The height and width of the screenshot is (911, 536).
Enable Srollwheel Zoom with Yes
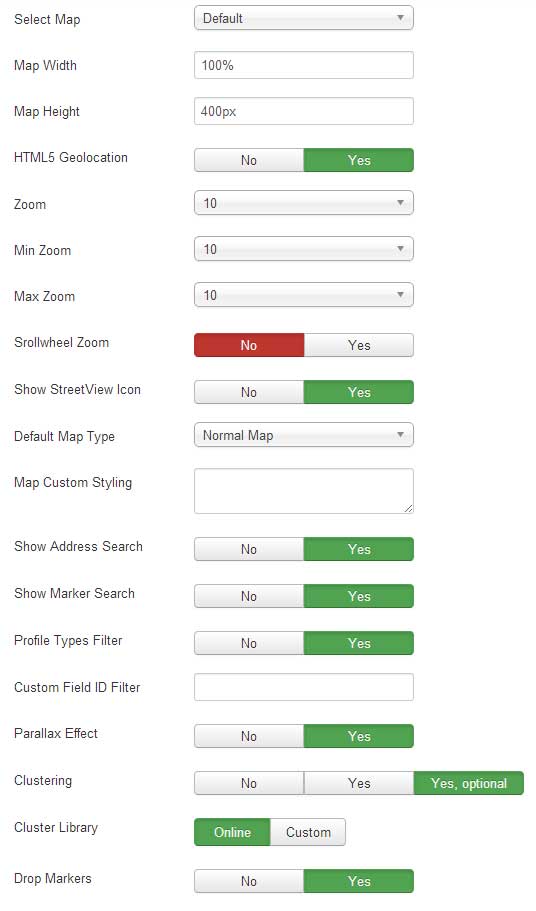click(x=359, y=345)
